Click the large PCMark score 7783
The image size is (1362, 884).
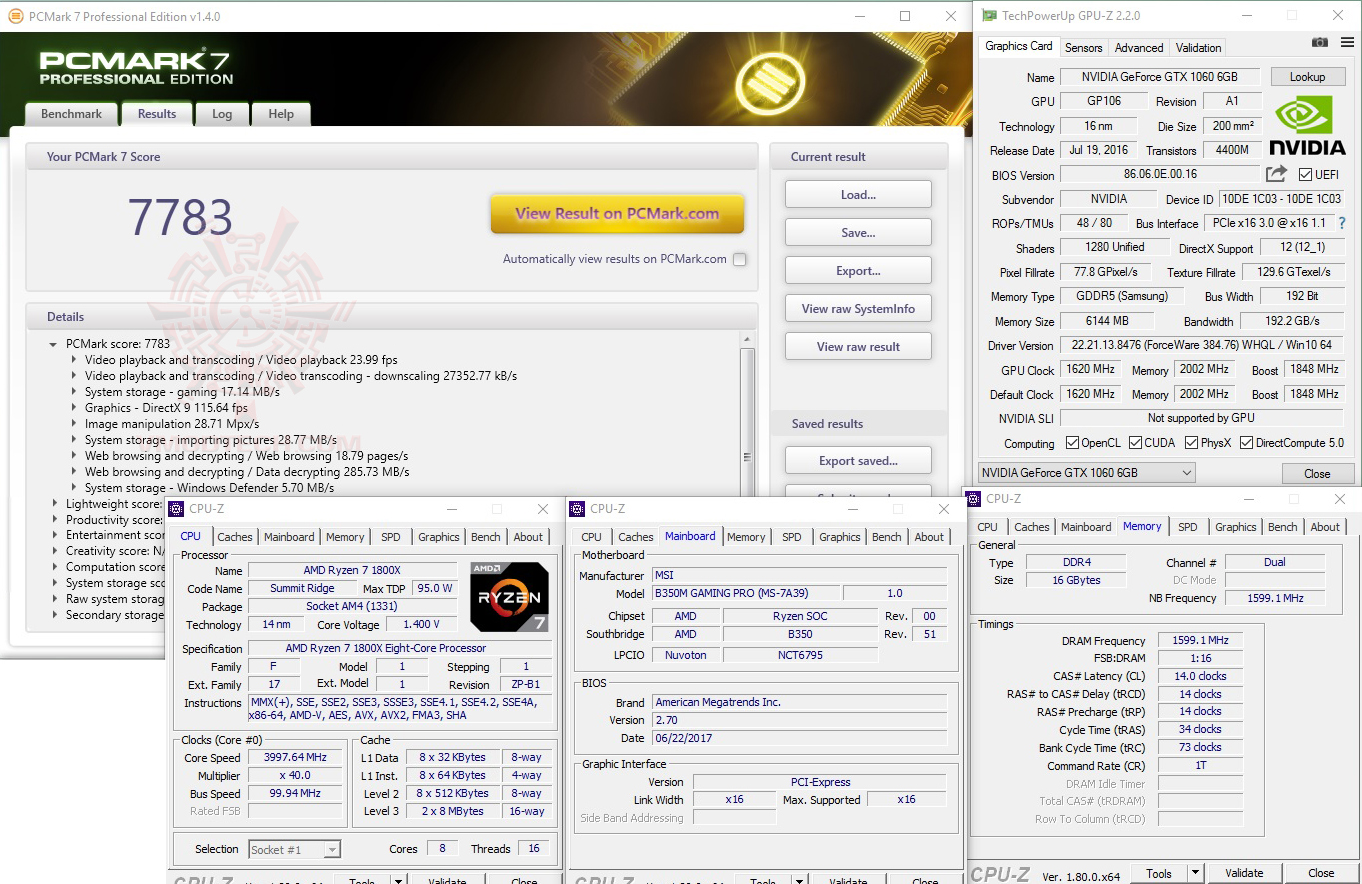[x=180, y=218]
